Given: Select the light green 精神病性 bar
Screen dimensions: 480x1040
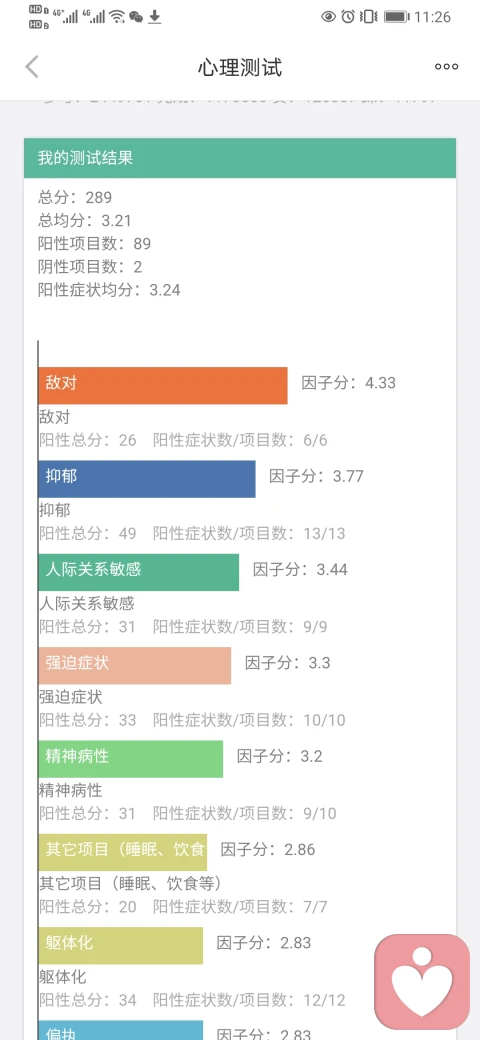Looking at the screenshot, I should (x=131, y=759).
